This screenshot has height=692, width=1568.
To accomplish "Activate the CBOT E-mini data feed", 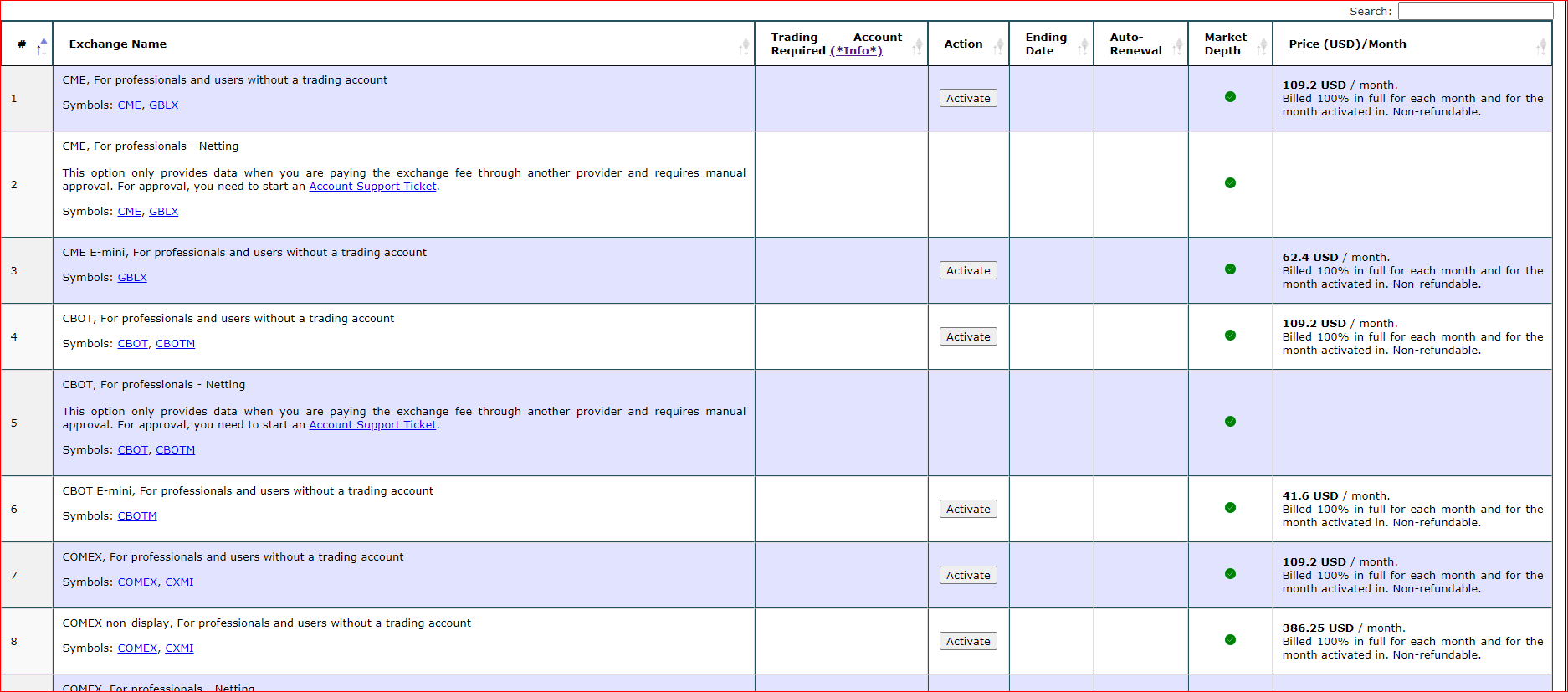I will point(968,509).
